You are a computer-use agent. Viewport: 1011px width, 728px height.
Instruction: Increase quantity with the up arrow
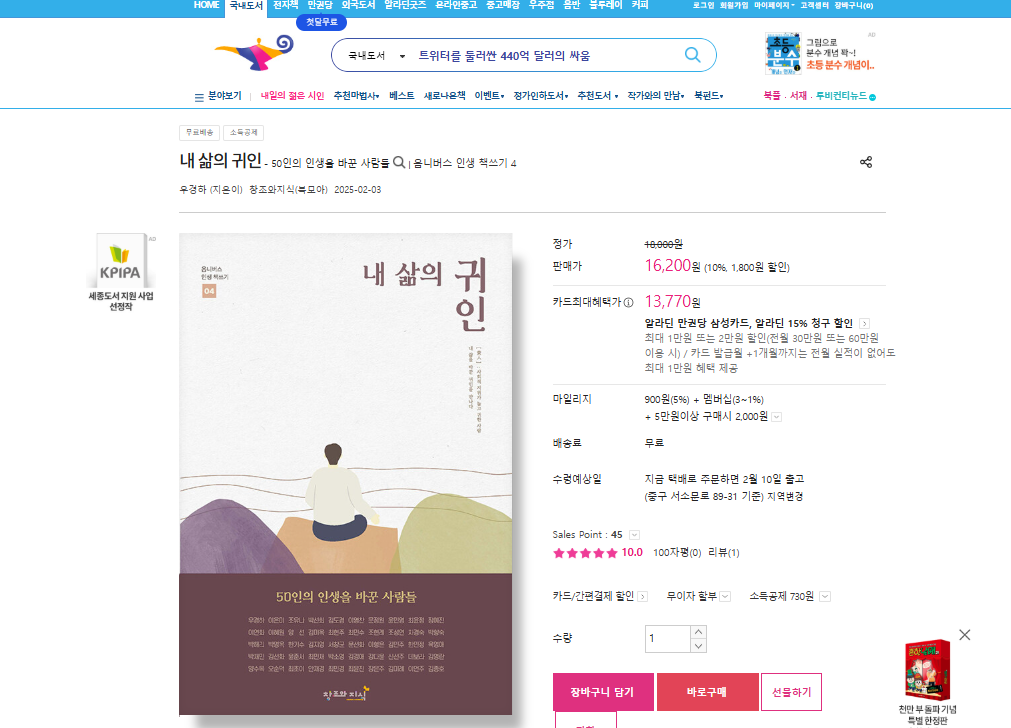(x=698, y=632)
